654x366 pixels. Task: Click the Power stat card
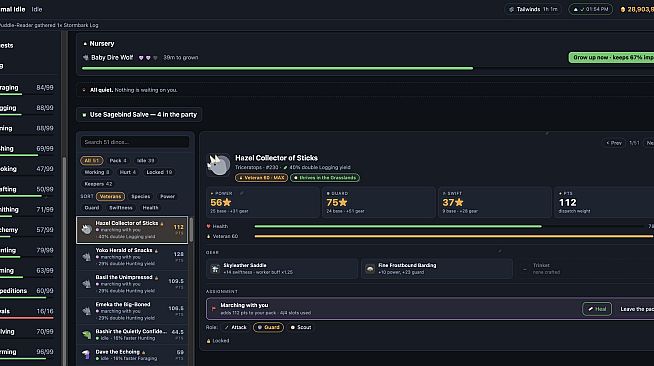[x=263, y=202]
